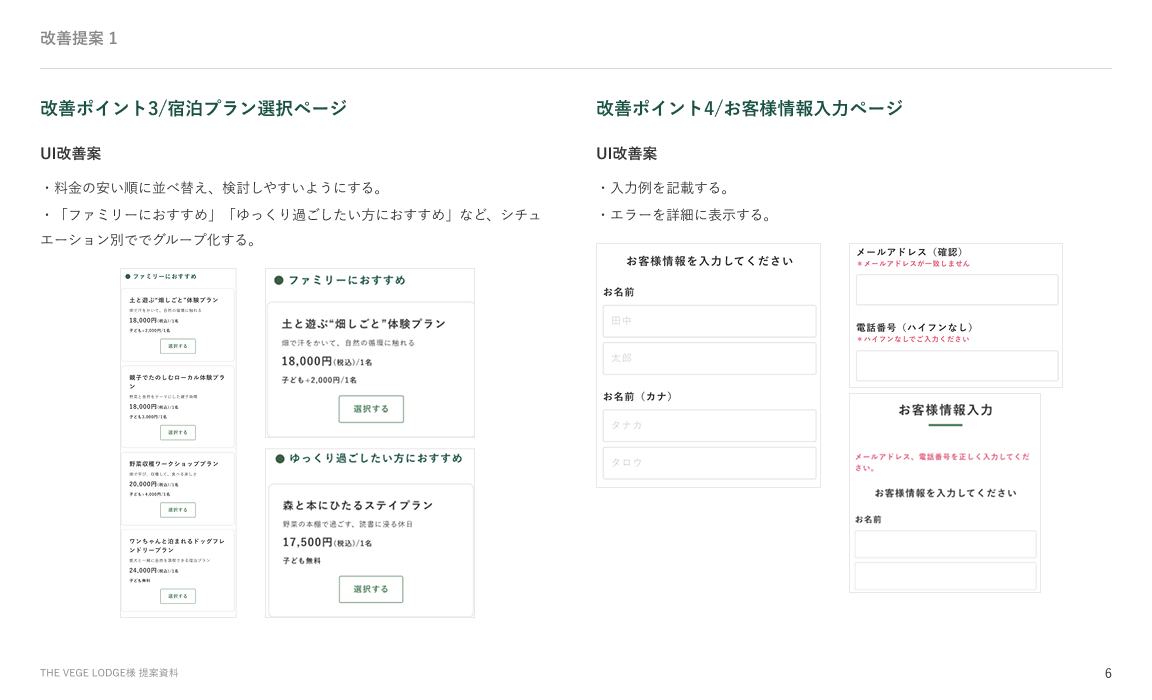Choose 選択する for the ドッグフレンドリープラン
The image size is (1152, 700).
tap(178, 596)
